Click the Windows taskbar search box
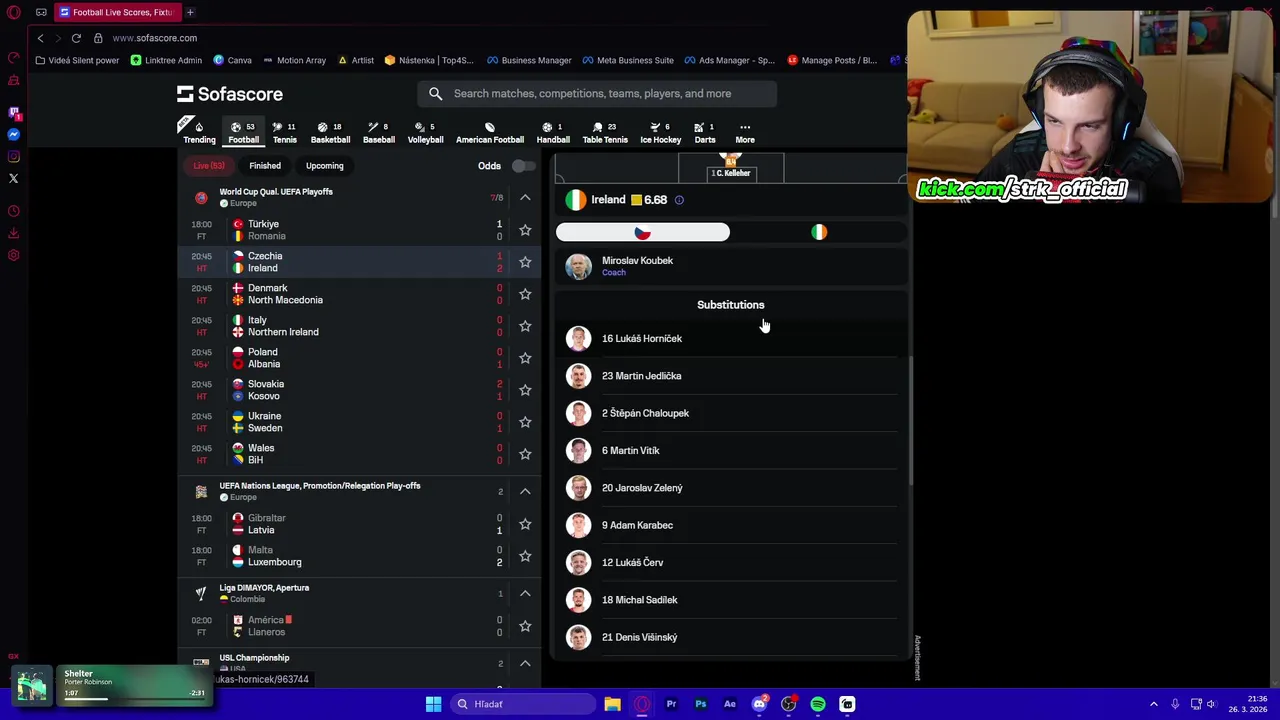This screenshot has width=1280, height=720. [x=521, y=704]
